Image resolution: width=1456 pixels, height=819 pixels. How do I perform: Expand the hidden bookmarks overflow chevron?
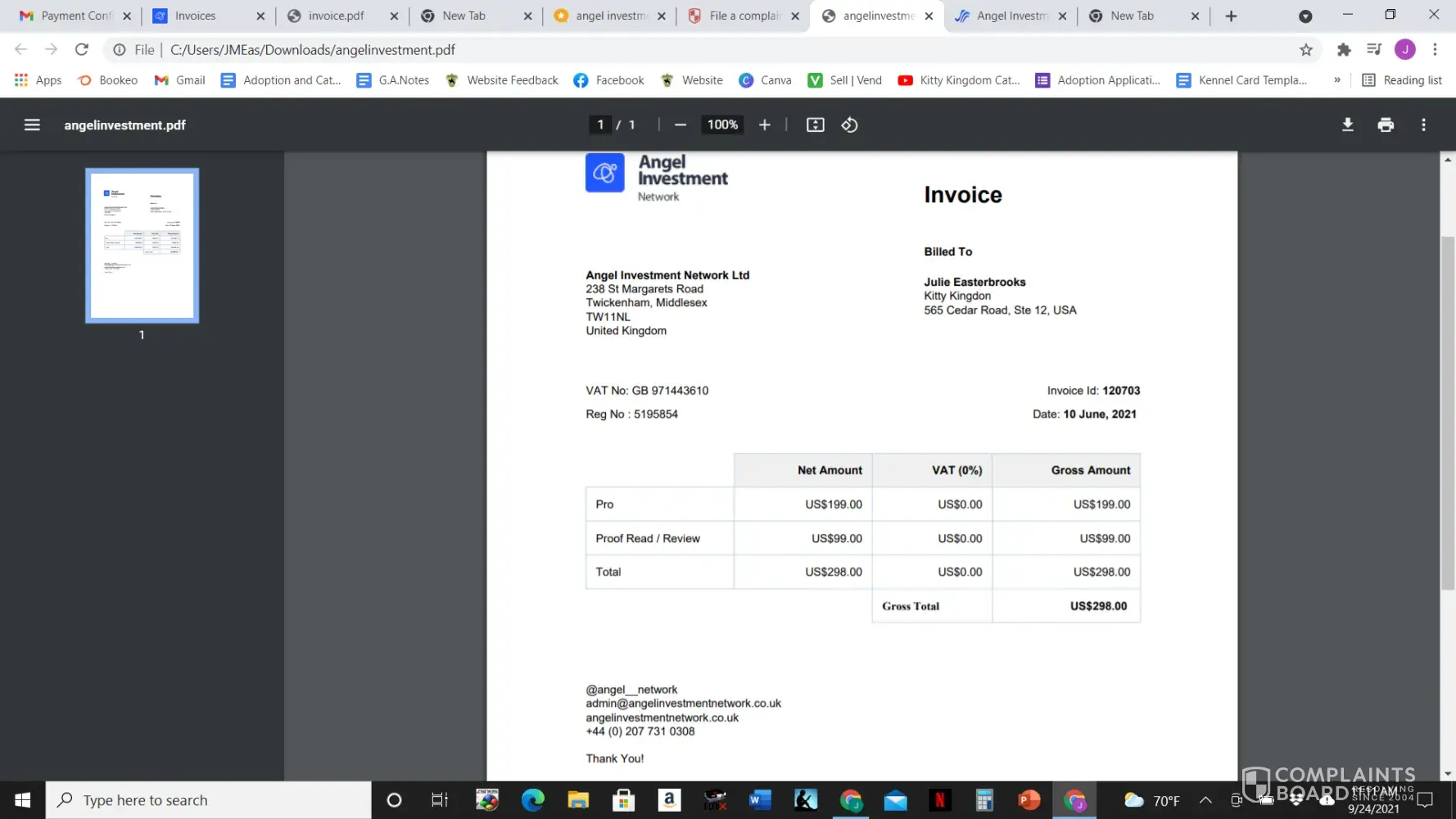(1336, 80)
